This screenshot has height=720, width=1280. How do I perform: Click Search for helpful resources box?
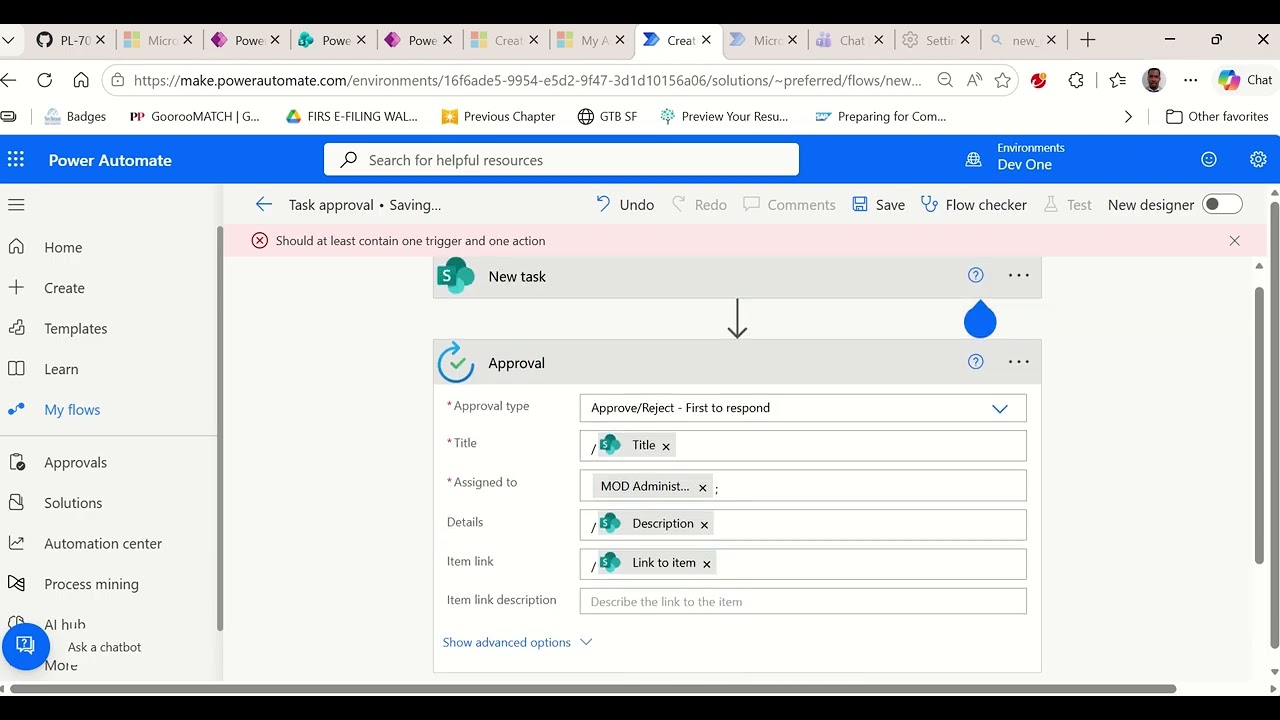561,160
